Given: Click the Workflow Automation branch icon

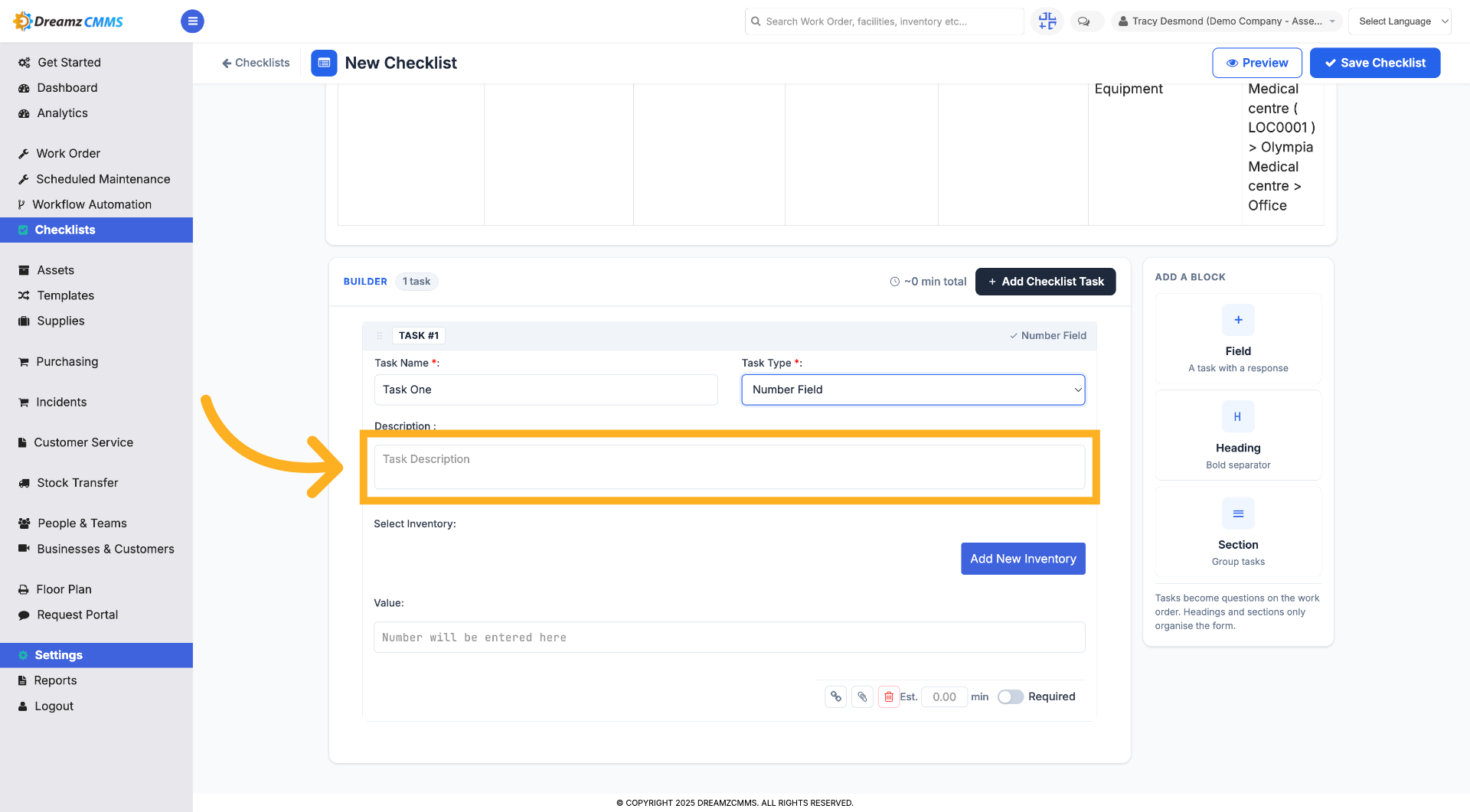Looking at the screenshot, I should coord(21,204).
